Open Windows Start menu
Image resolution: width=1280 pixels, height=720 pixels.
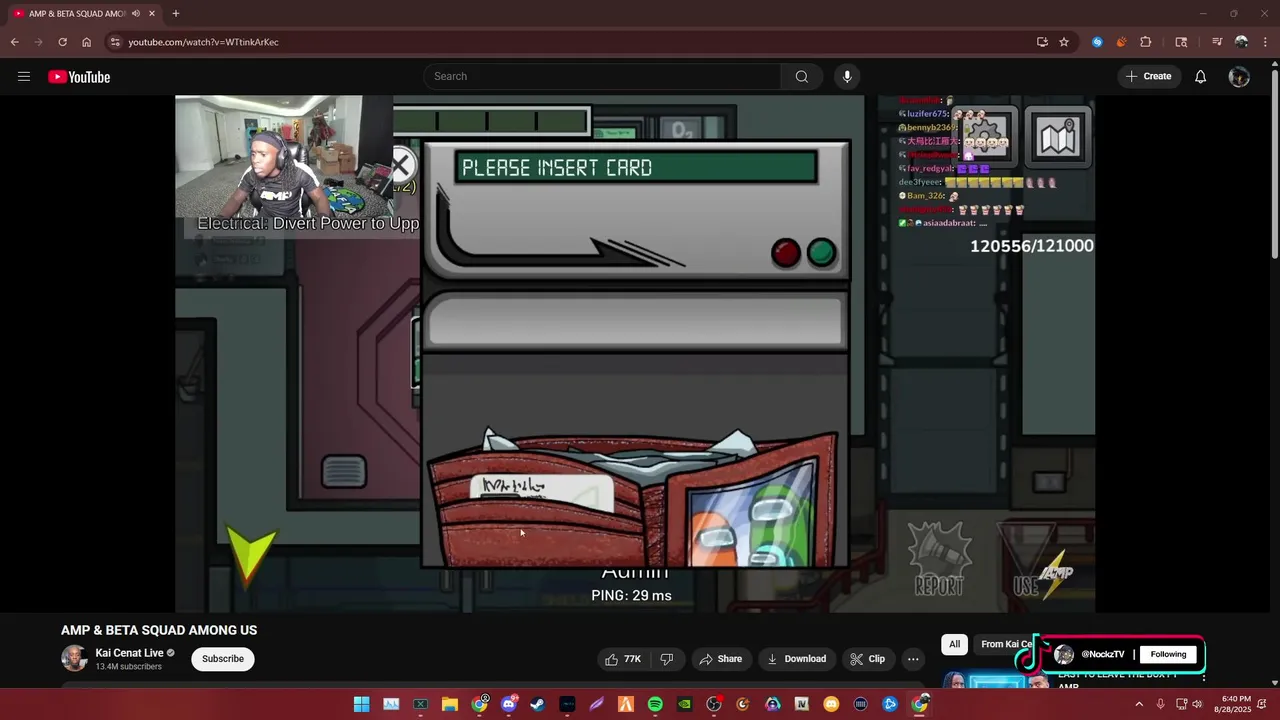click(361, 704)
